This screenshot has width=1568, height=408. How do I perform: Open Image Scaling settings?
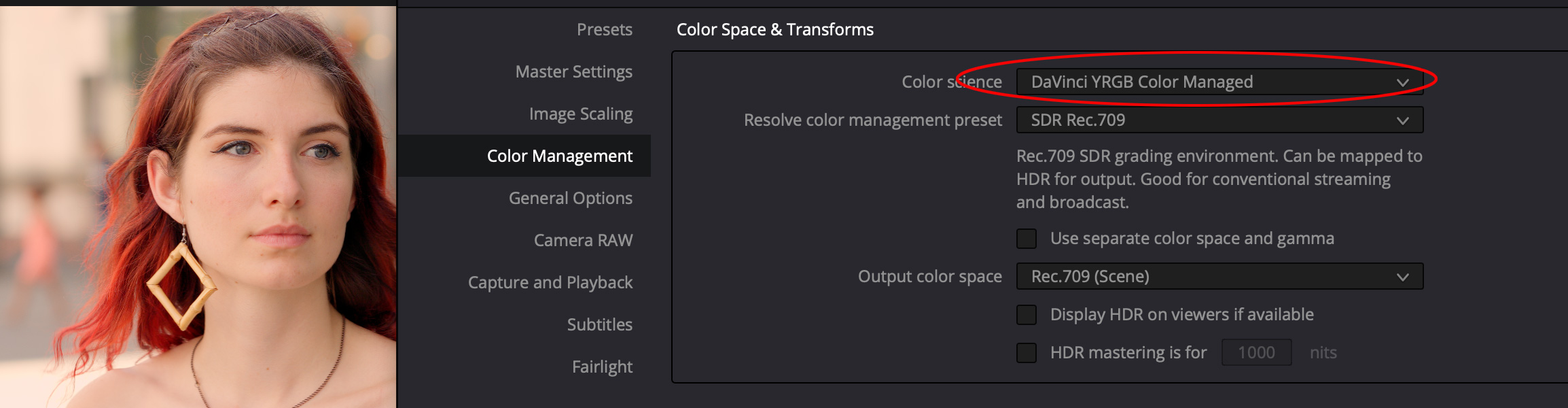(x=581, y=114)
